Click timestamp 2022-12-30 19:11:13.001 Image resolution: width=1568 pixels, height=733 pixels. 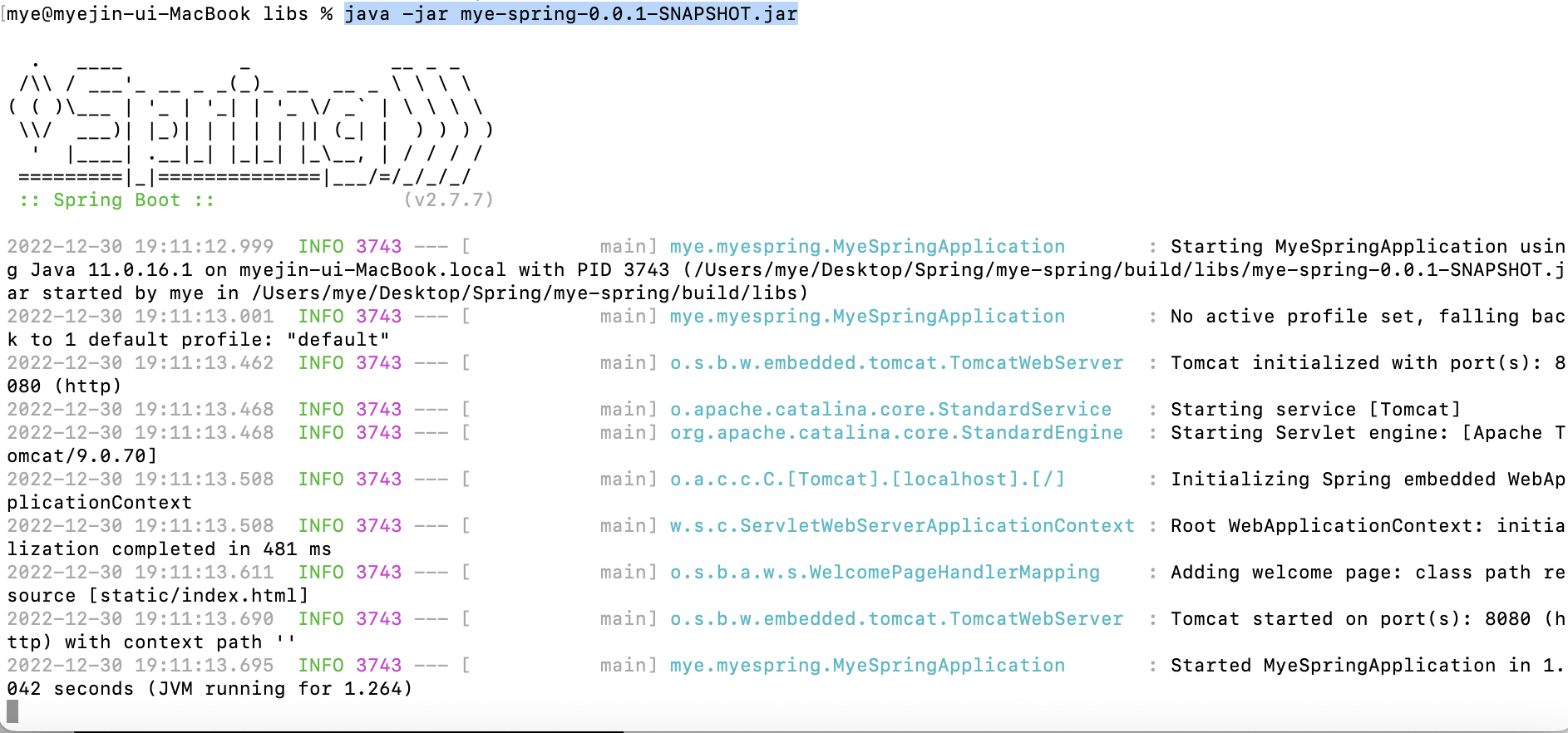[141, 317]
